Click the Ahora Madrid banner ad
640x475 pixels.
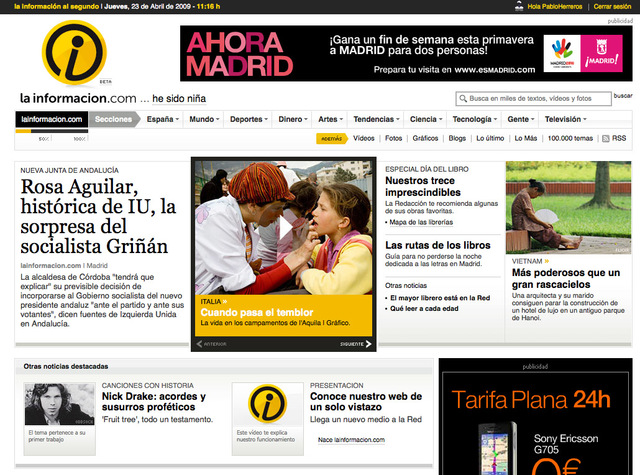(406, 53)
